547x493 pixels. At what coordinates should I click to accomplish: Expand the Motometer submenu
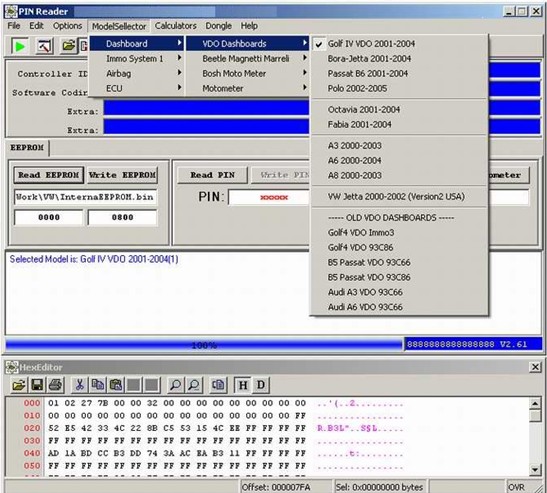(x=247, y=89)
